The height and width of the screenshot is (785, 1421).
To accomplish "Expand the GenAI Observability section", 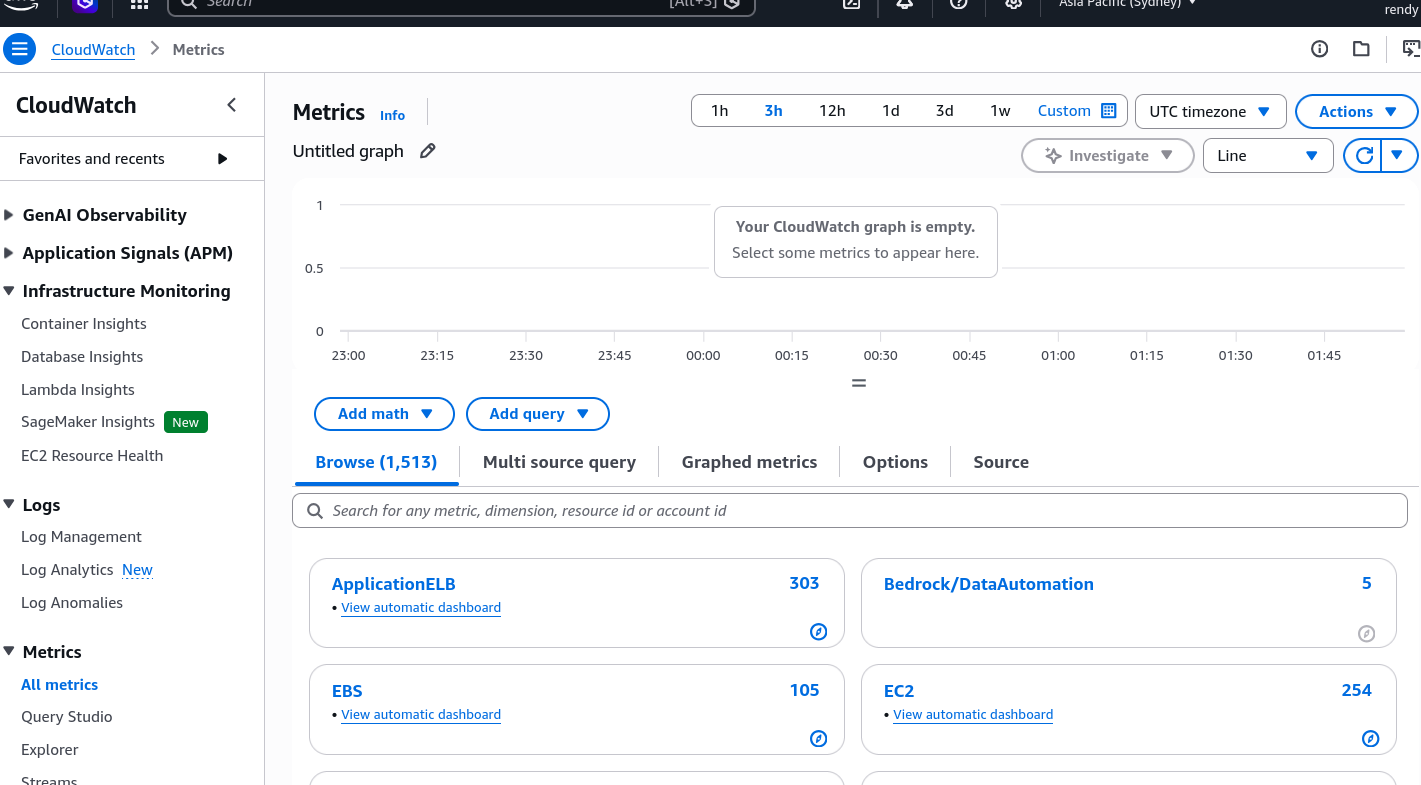I will 9,215.
